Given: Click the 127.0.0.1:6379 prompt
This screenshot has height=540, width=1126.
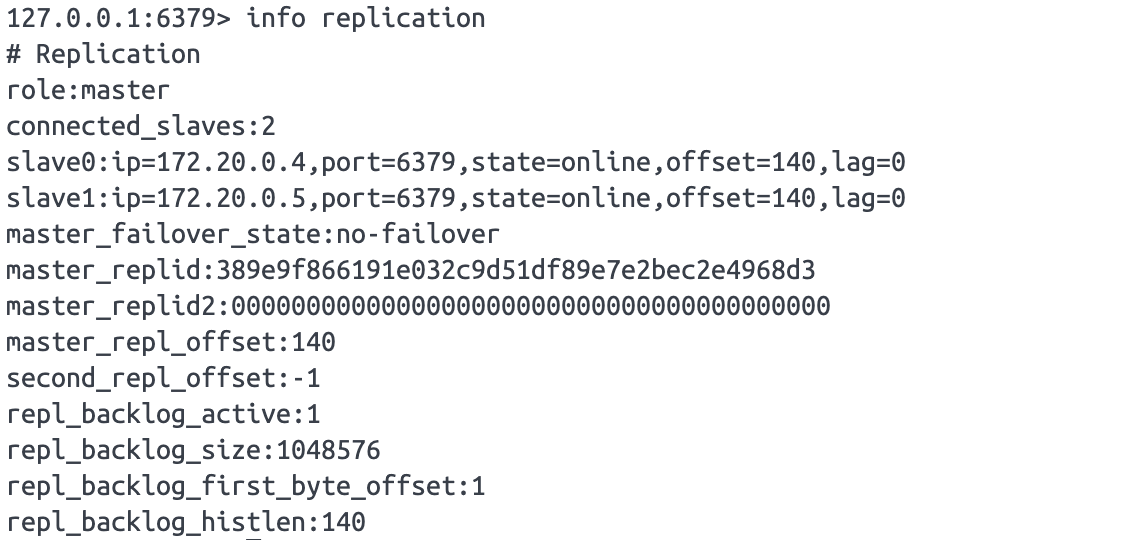Looking at the screenshot, I should coord(118,19).
